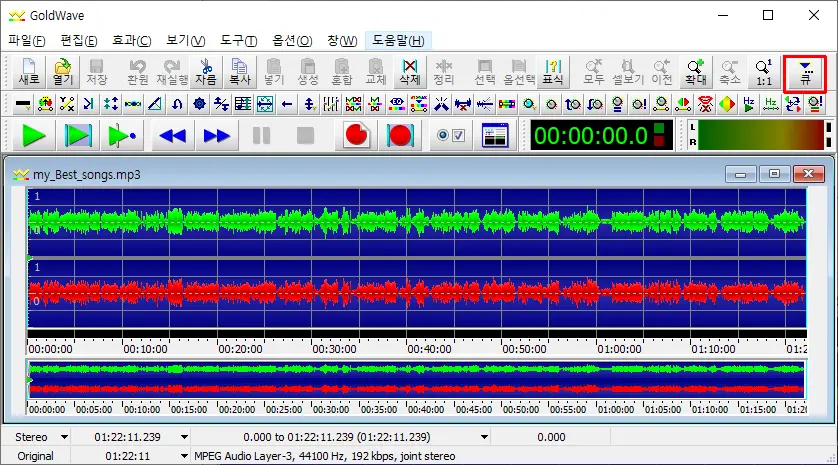Apply the Censor black bar effect

point(23,104)
